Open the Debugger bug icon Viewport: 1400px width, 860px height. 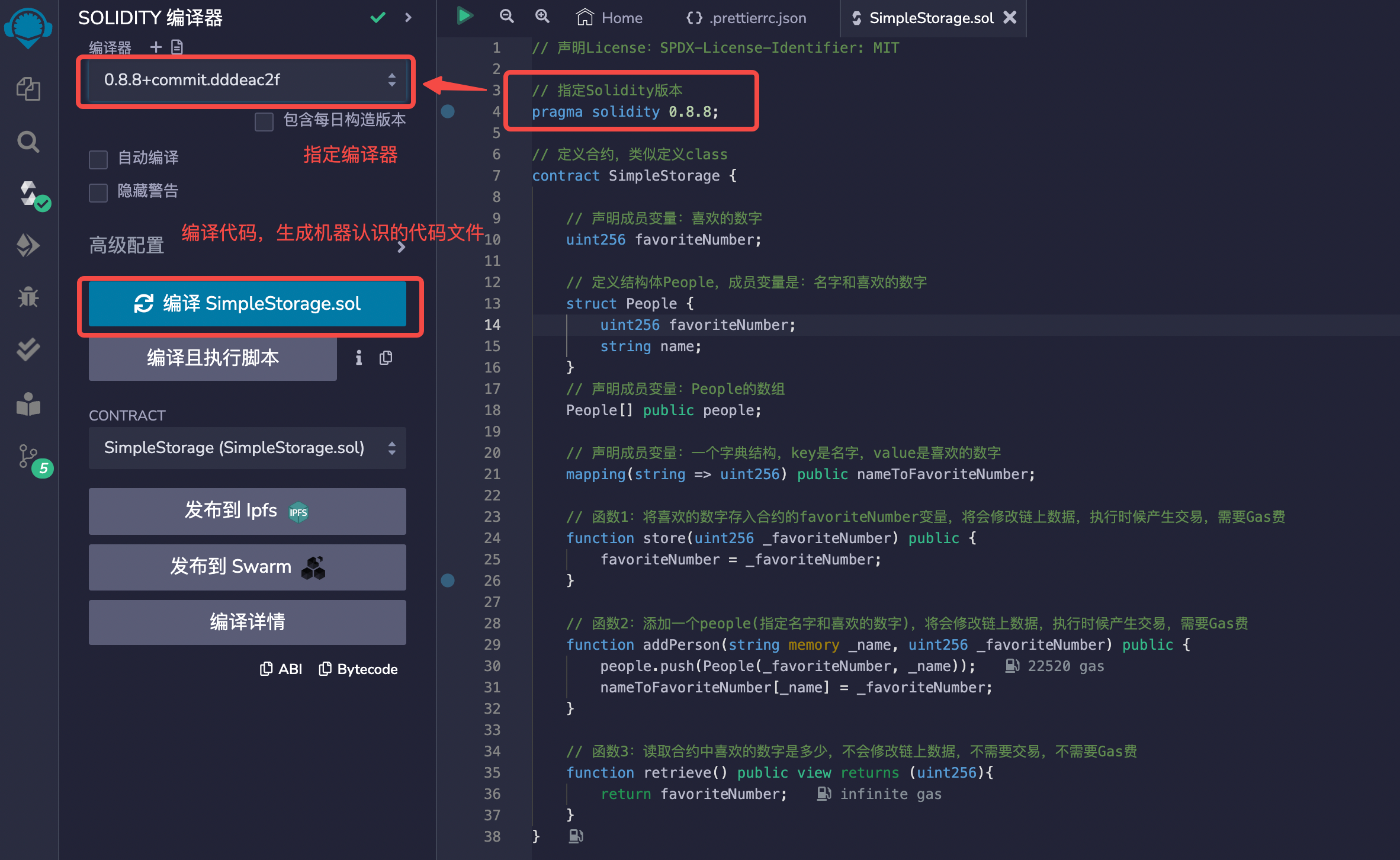point(28,297)
